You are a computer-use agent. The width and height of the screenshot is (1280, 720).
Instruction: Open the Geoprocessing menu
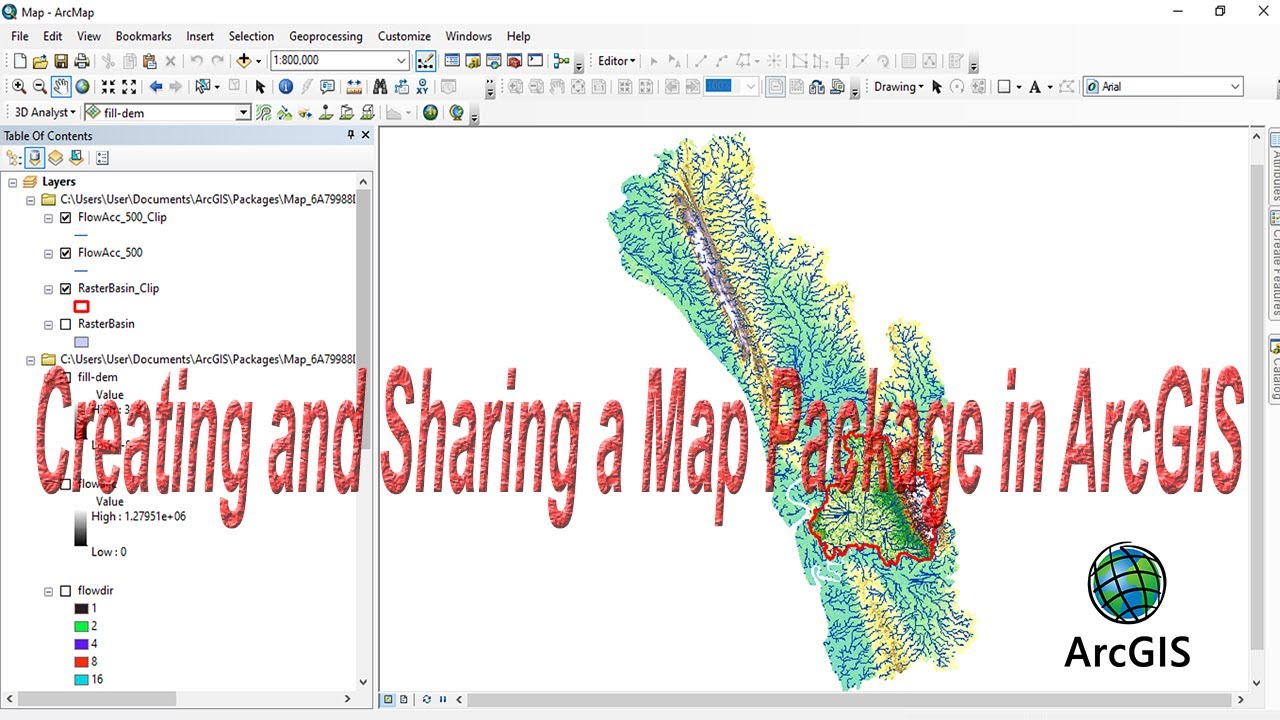point(326,36)
